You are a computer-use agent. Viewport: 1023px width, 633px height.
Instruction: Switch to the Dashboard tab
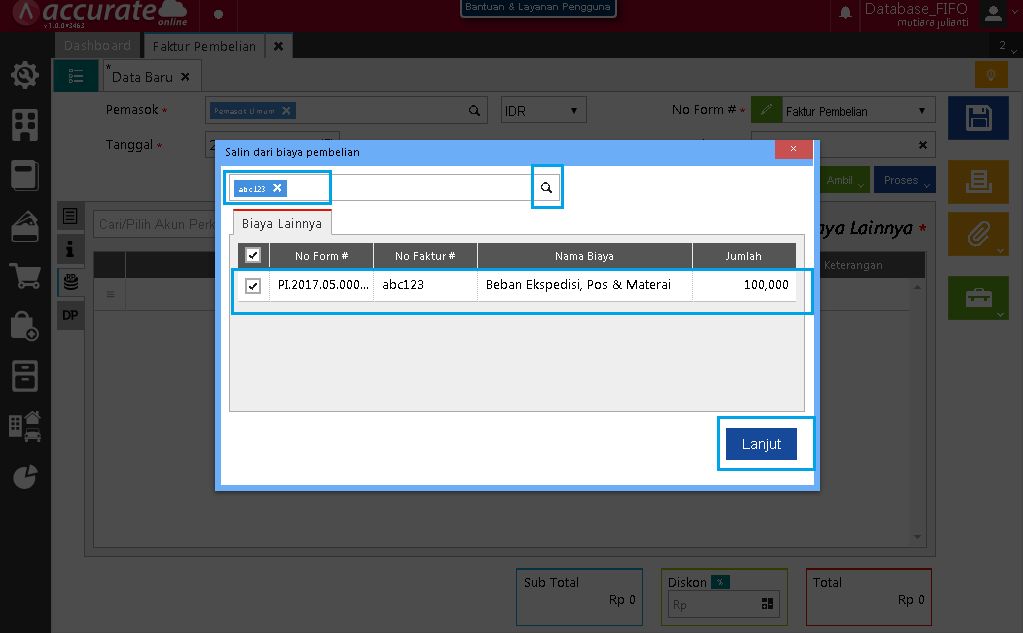(97, 45)
